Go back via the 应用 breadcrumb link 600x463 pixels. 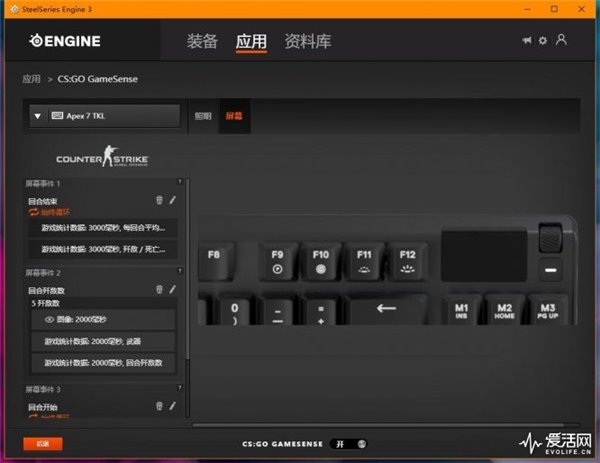pos(31,79)
